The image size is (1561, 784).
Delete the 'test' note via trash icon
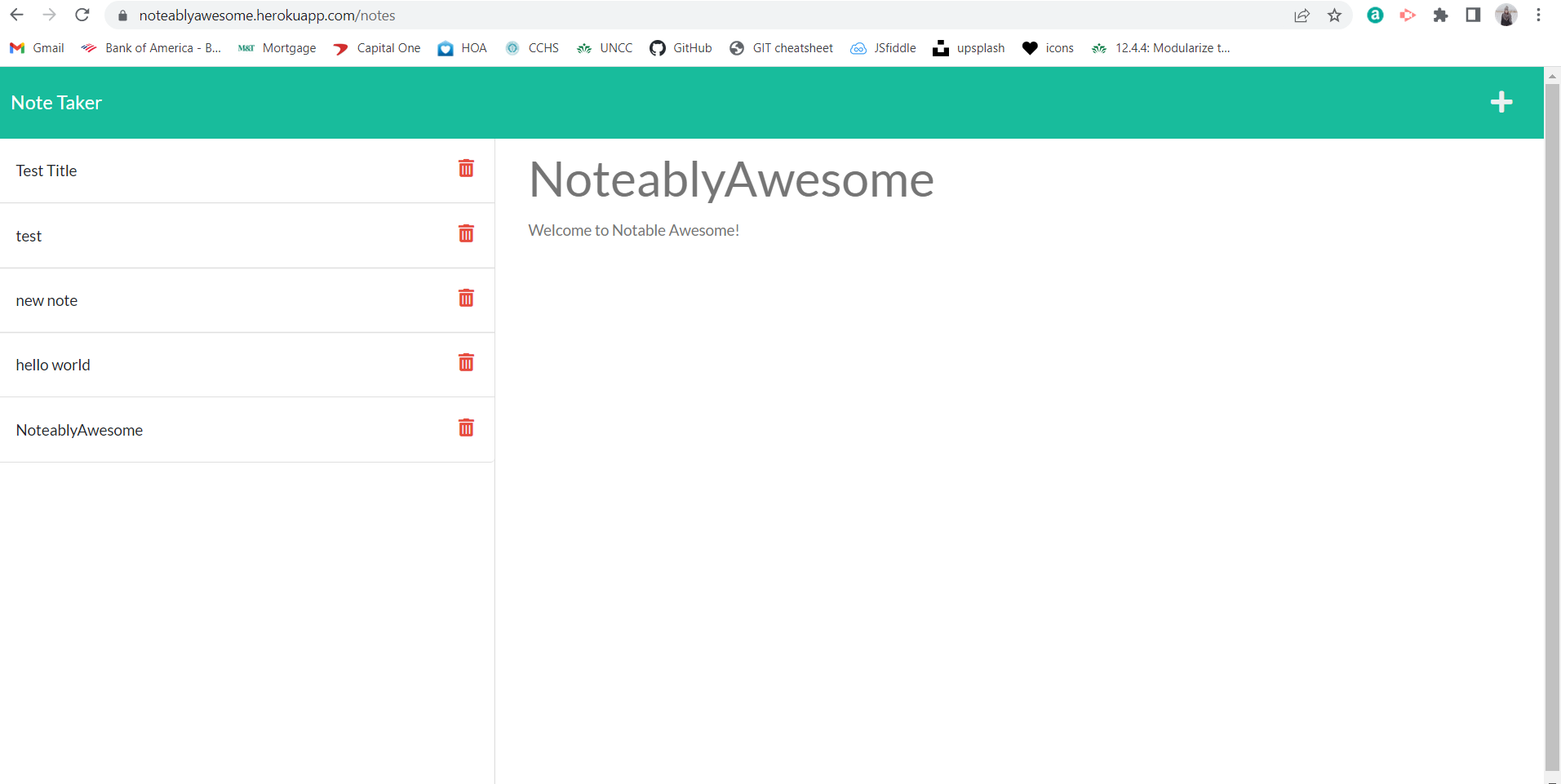click(466, 233)
